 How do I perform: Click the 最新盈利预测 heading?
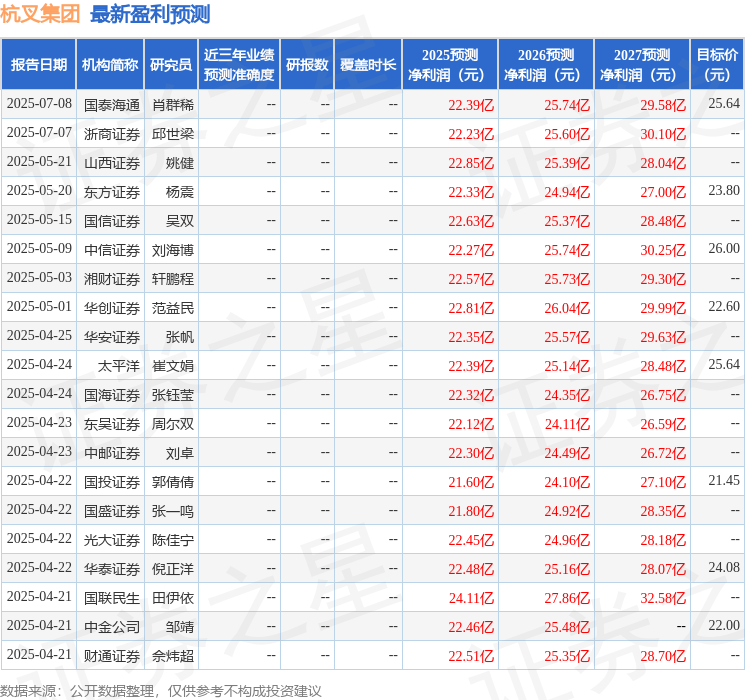pos(150,14)
